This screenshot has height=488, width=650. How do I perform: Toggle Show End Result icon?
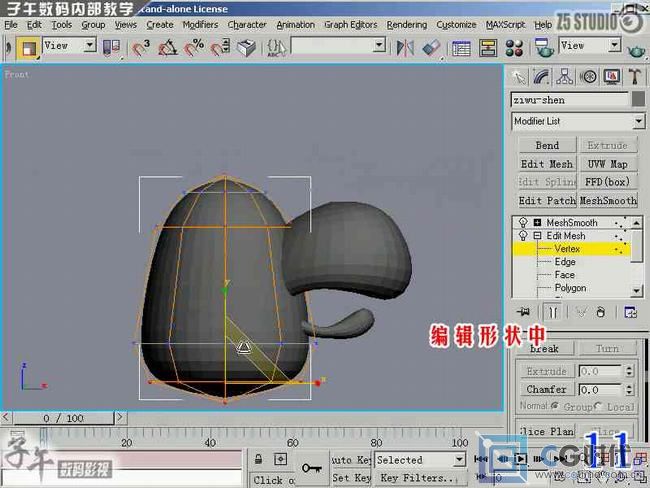[553, 312]
